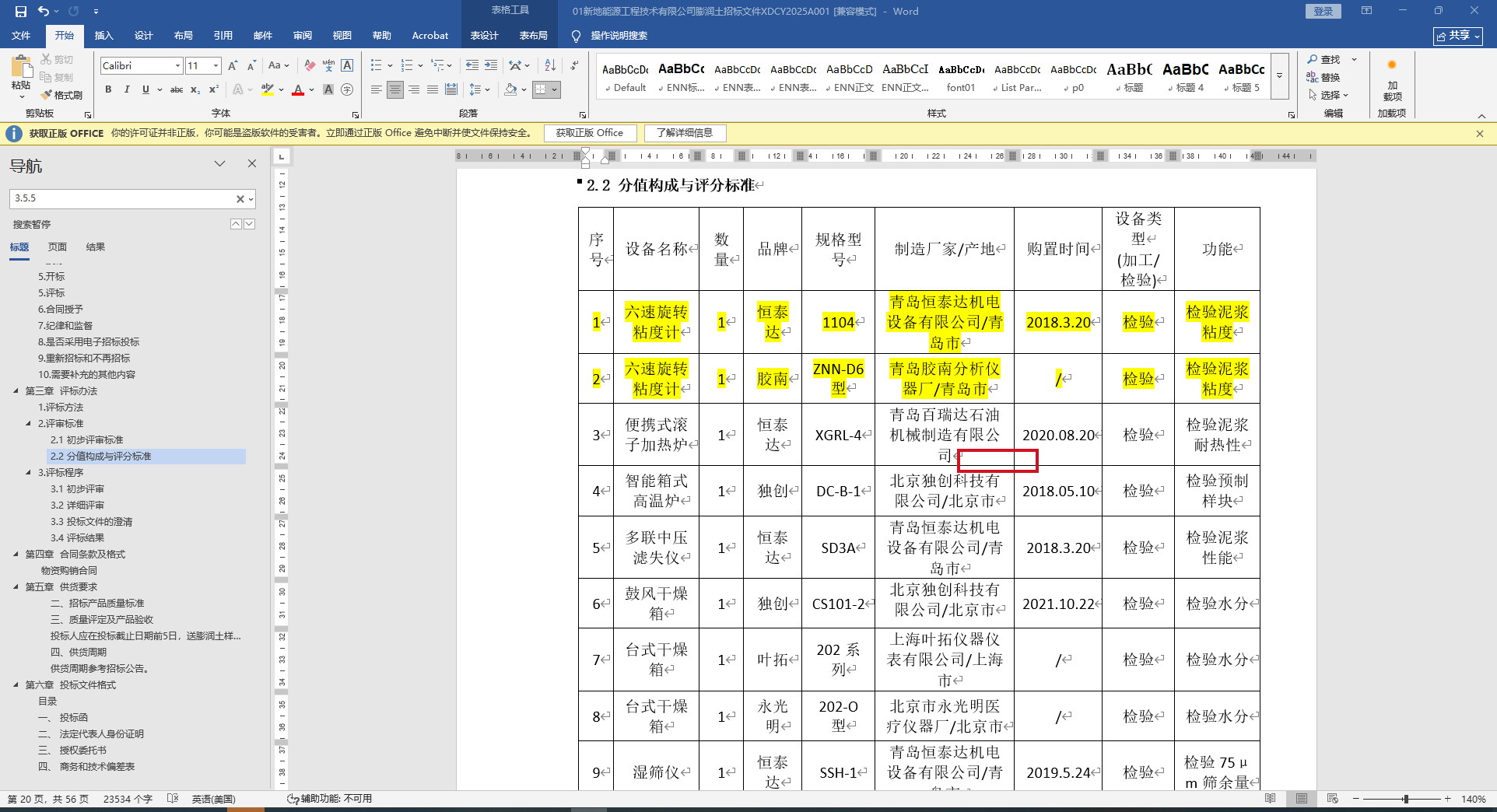This screenshot has height=812, width=1497.
Task: Collapse the 第三章 评标办法 tree node
Action: [x=16, y=391]
